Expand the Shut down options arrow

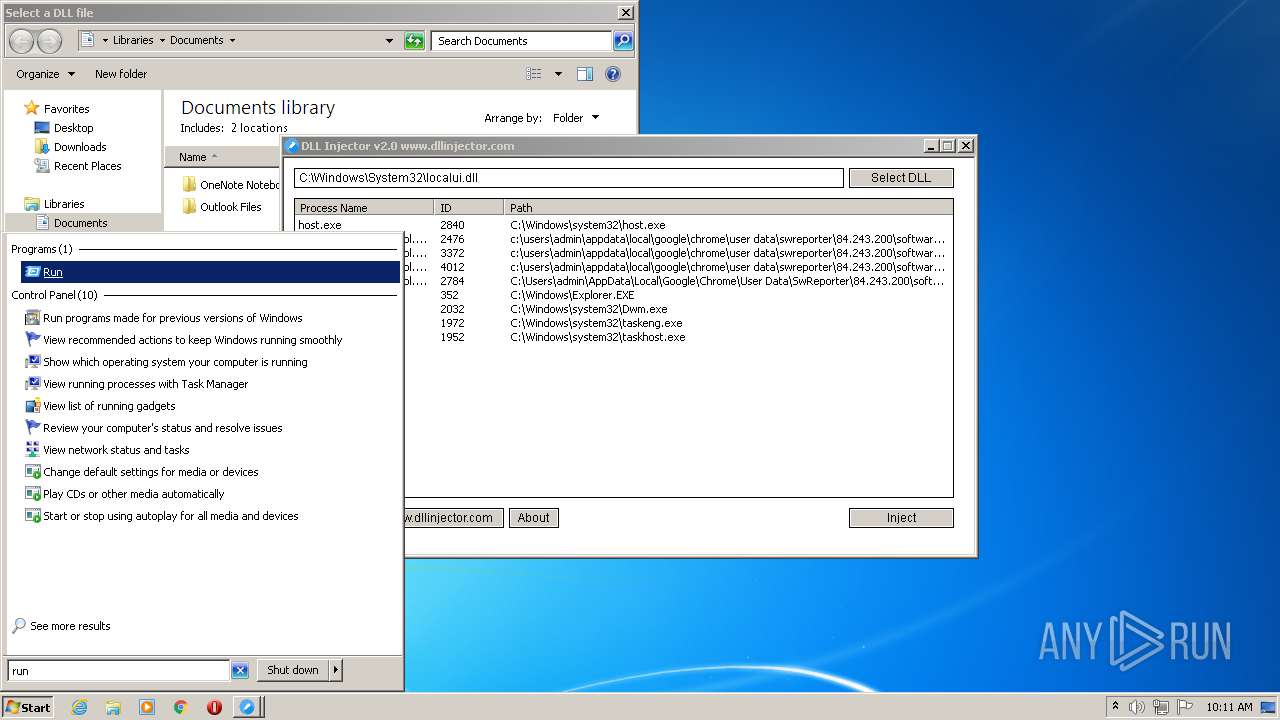tap(336, 670)
